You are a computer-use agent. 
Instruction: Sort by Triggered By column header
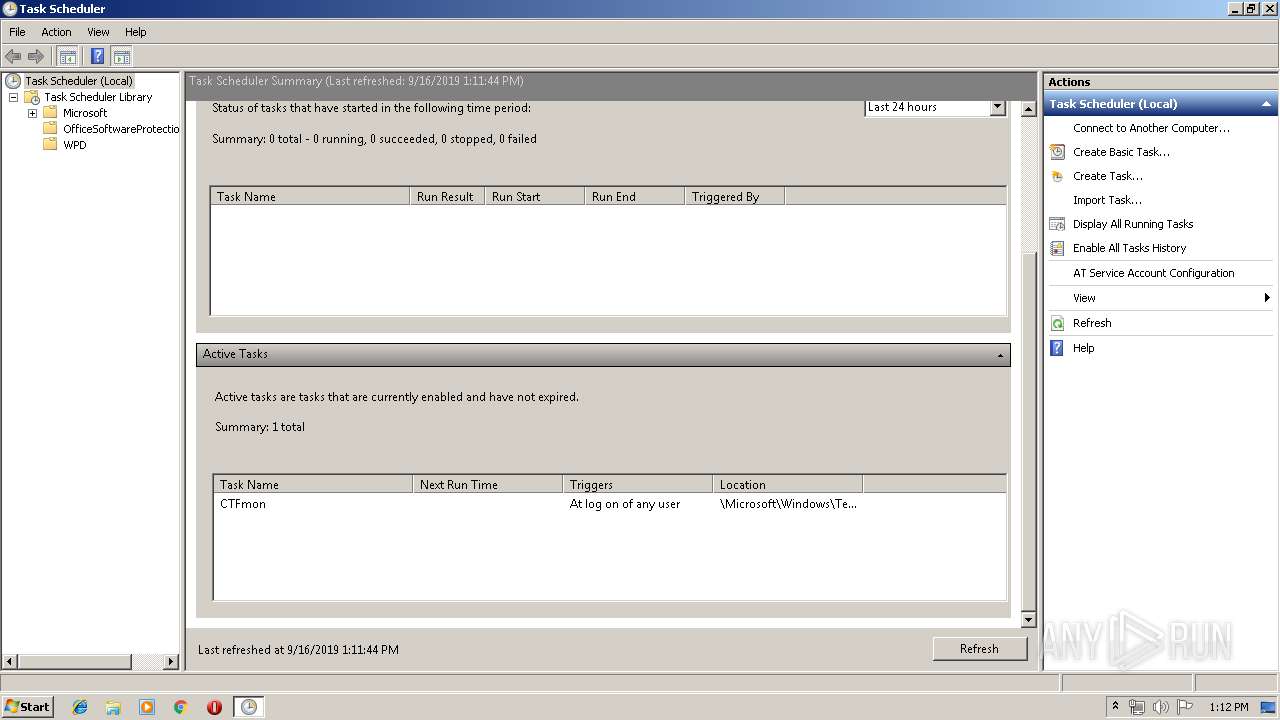pyautogui.click(x=734, y=196)
